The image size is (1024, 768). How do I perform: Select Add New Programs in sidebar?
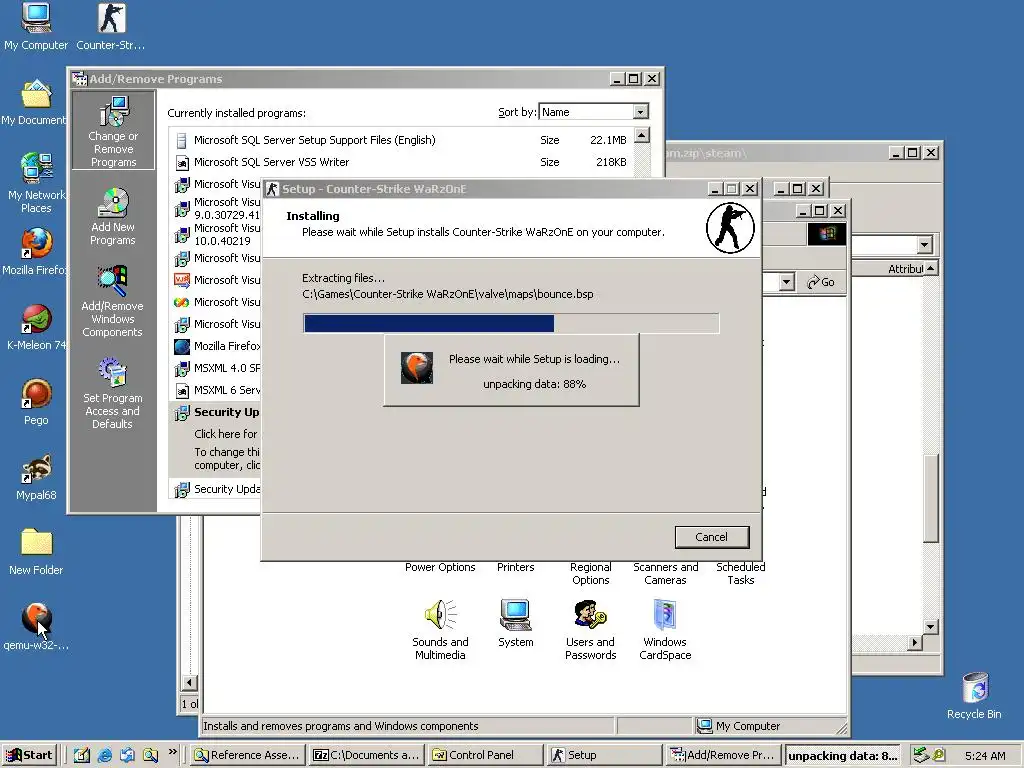click(x=113, y=216)
